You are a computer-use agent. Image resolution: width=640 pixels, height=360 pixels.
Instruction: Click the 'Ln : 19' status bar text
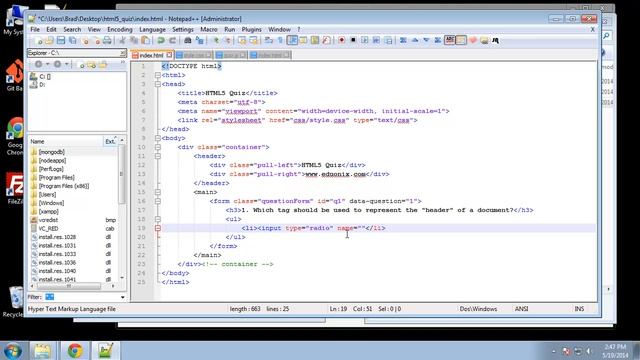click(338, 309)
